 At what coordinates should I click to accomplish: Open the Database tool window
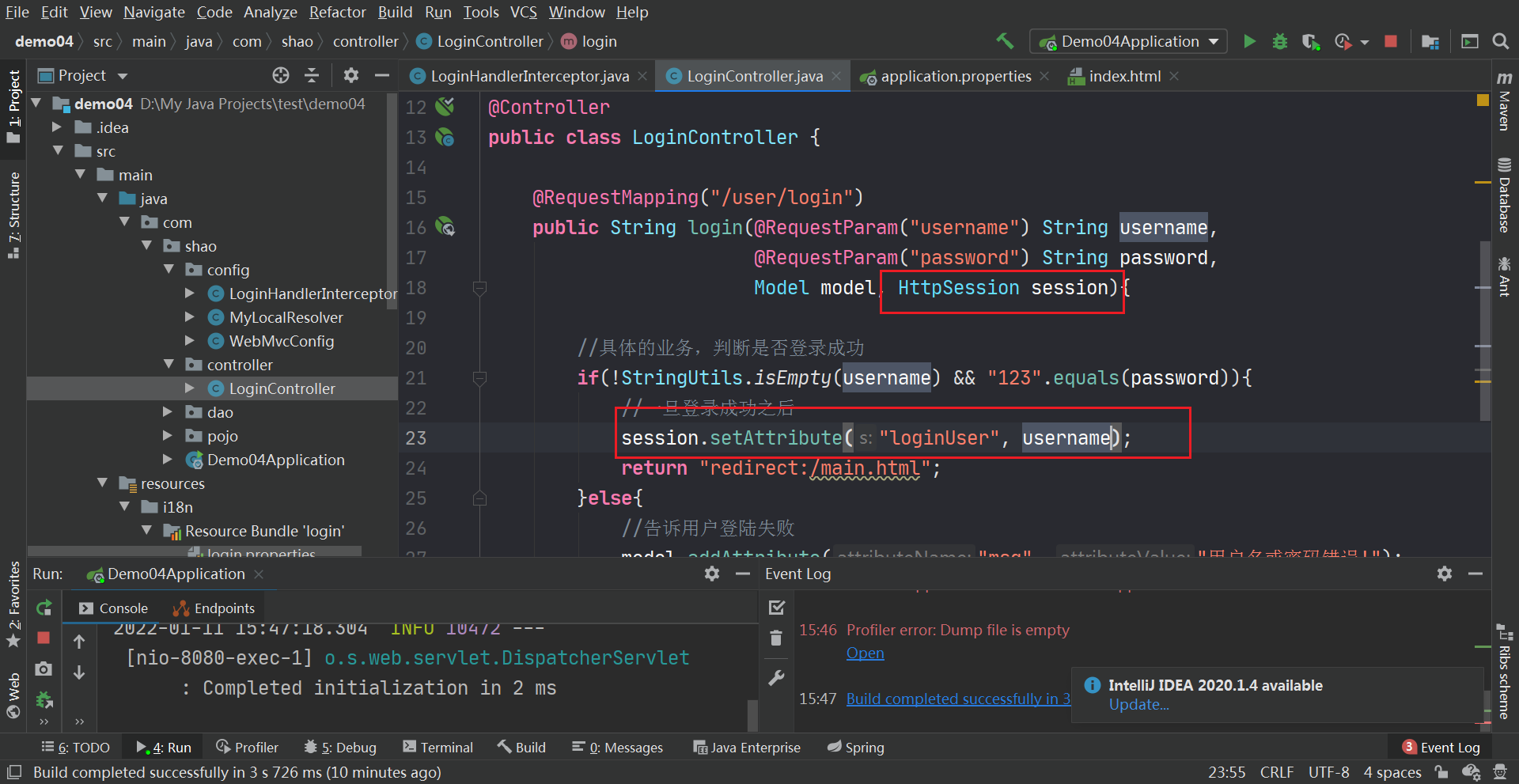pyautogui.click(x=1505, y=195)
